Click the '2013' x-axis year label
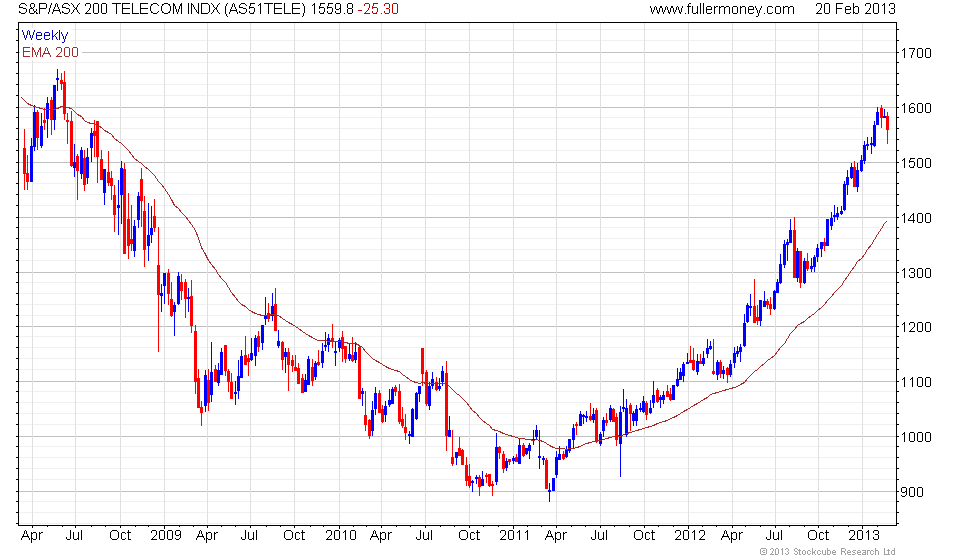This screenshot has width=980, height=560. [864, 536]
